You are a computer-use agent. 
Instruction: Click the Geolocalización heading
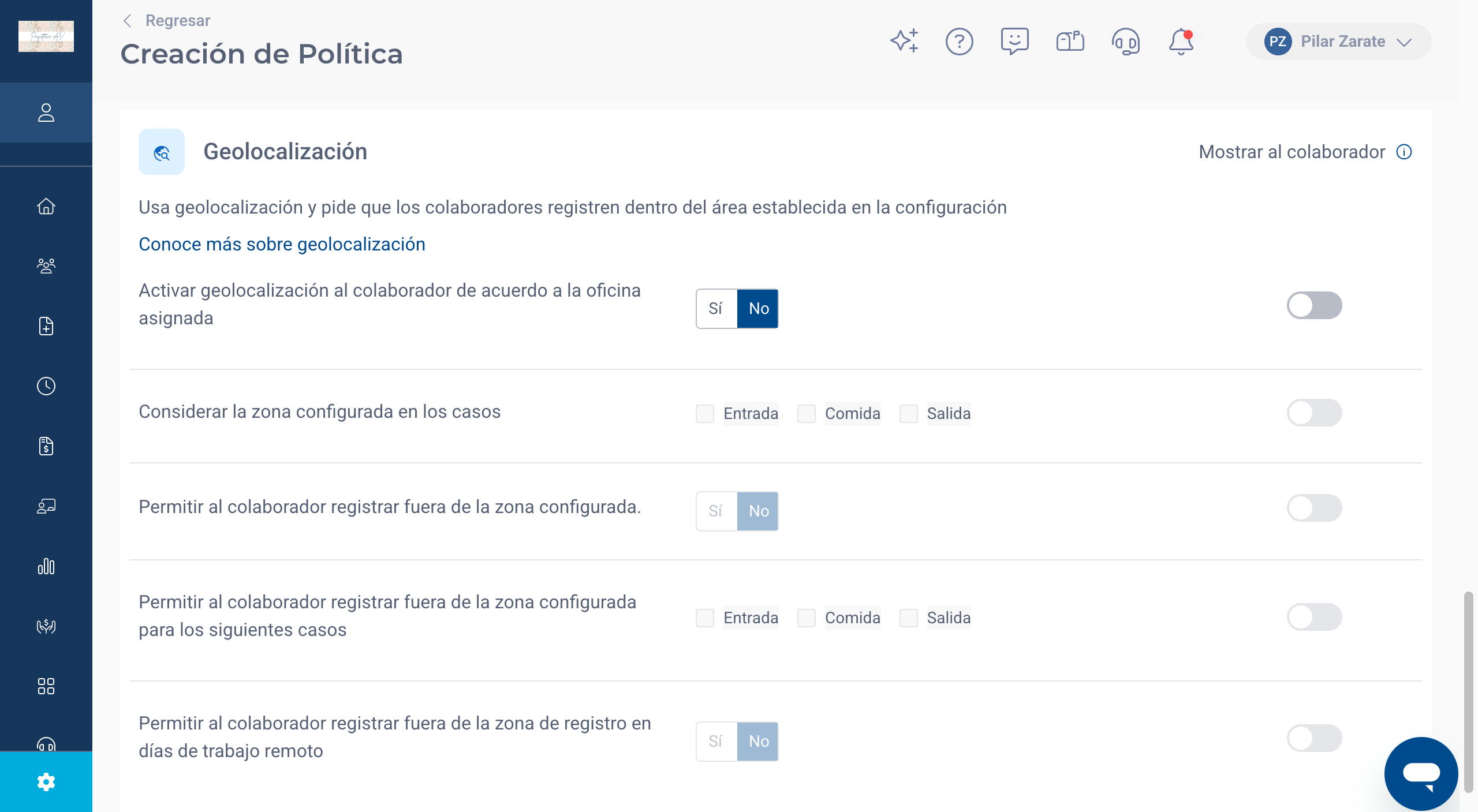285,151
